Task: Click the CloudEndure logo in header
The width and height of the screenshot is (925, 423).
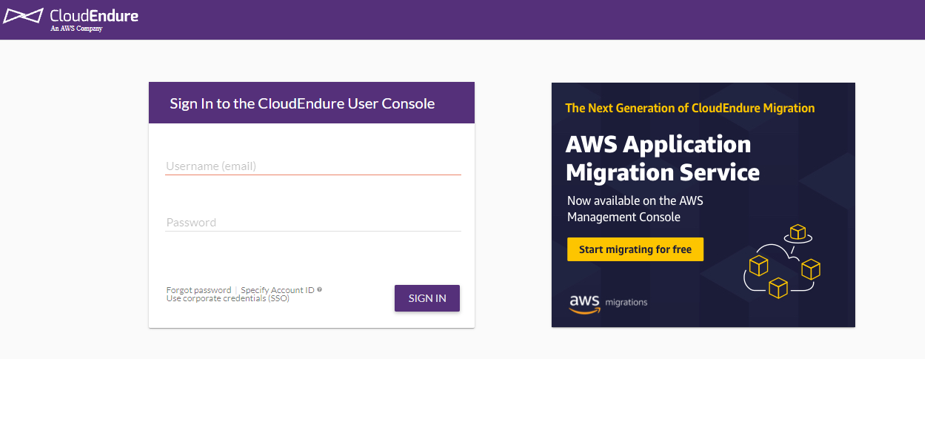Action: [71, 18]
